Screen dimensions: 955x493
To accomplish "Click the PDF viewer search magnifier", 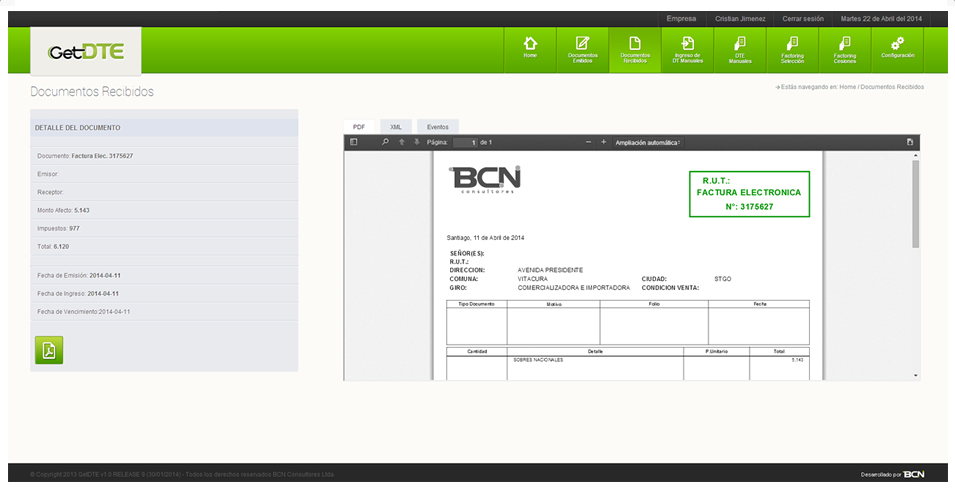I will click(x=385, y=143).
